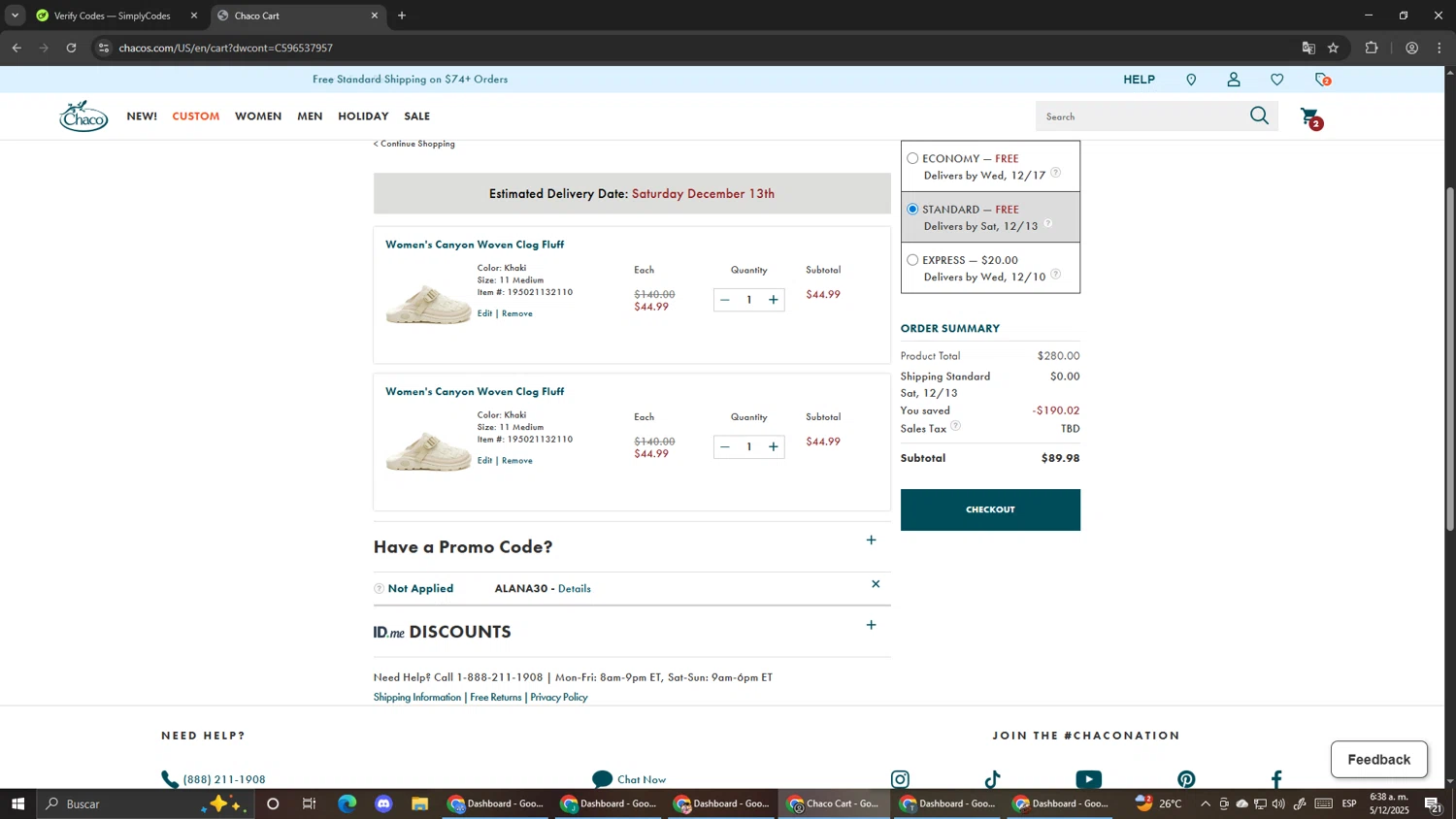Open Chaco YouTube channel icon

[1089, 779]
